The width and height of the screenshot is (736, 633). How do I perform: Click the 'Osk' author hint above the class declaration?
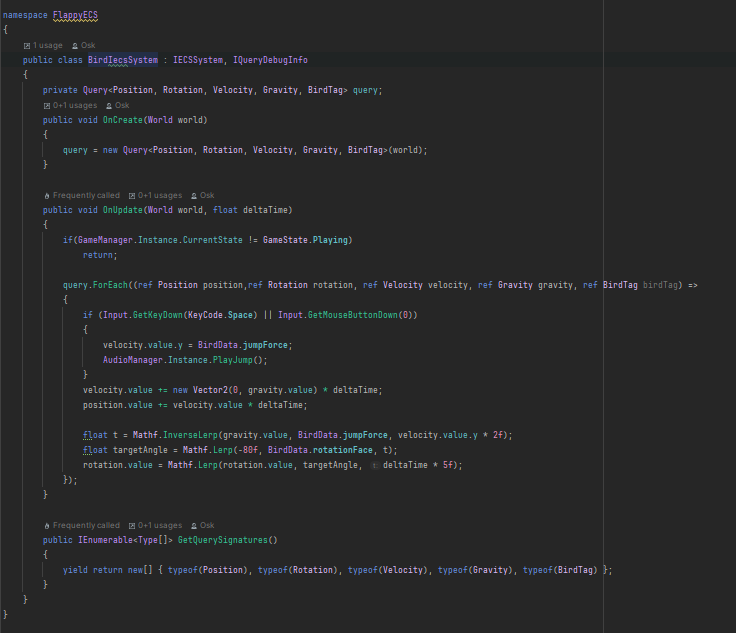pos(84,46)
